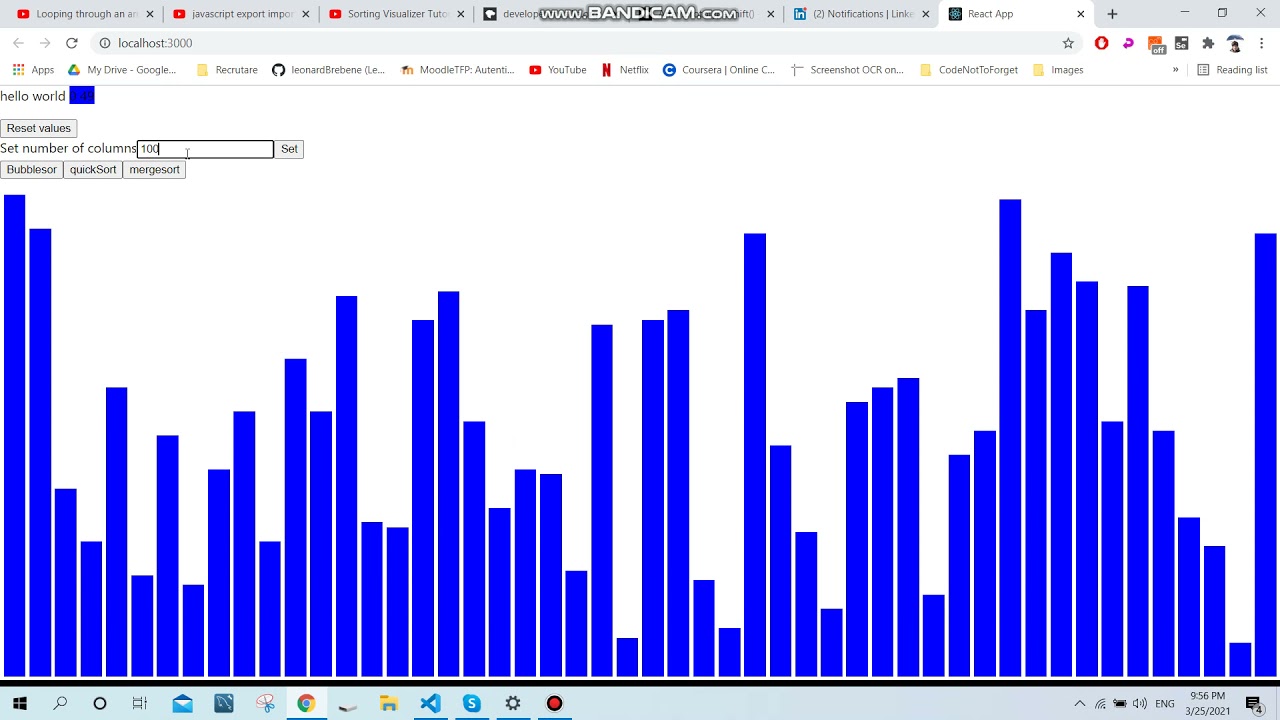Open Settings gear on the taskbar
The height and width of the screenshot is (720, 1280).
point(513,704)
